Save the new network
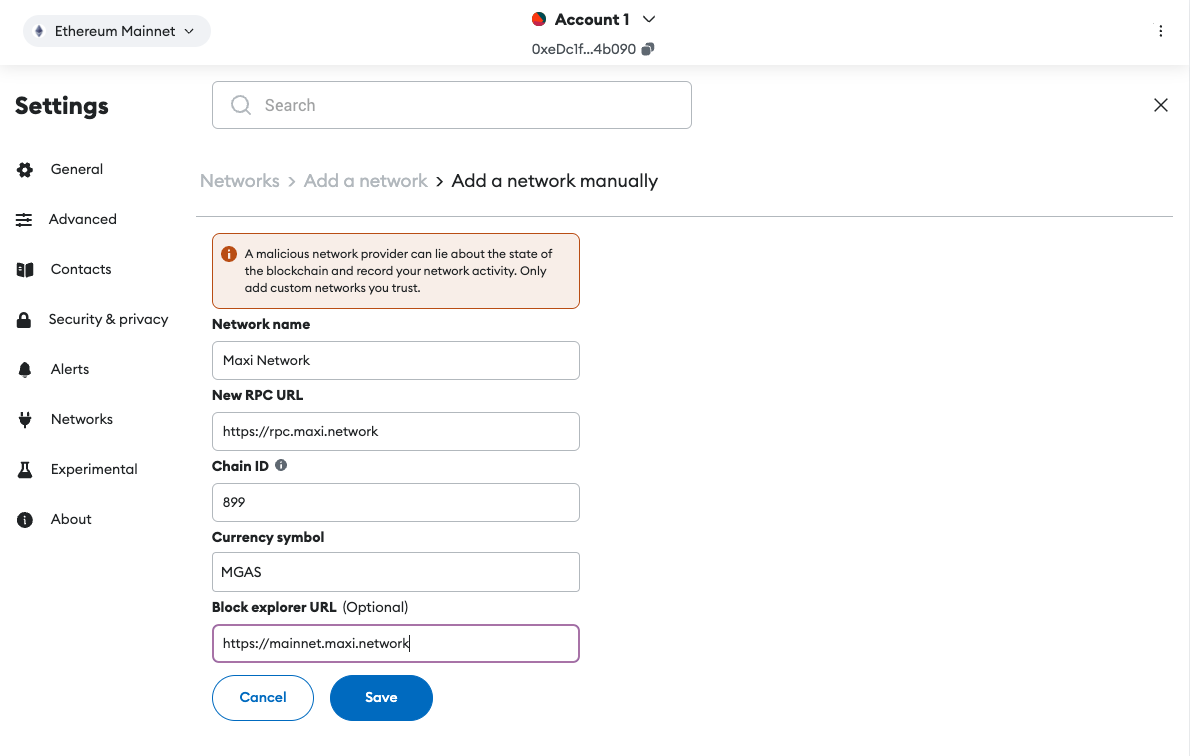 point(381,698)
